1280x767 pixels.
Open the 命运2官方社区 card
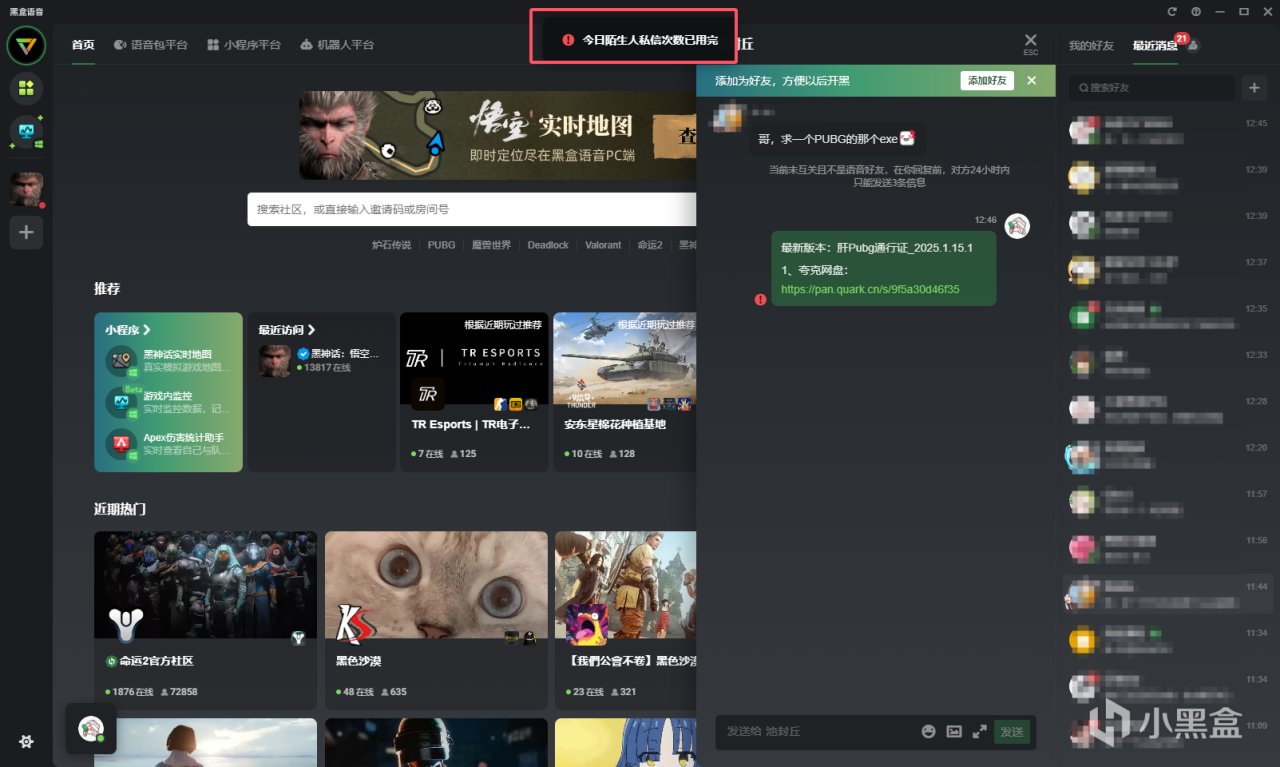tap(205, 620)
